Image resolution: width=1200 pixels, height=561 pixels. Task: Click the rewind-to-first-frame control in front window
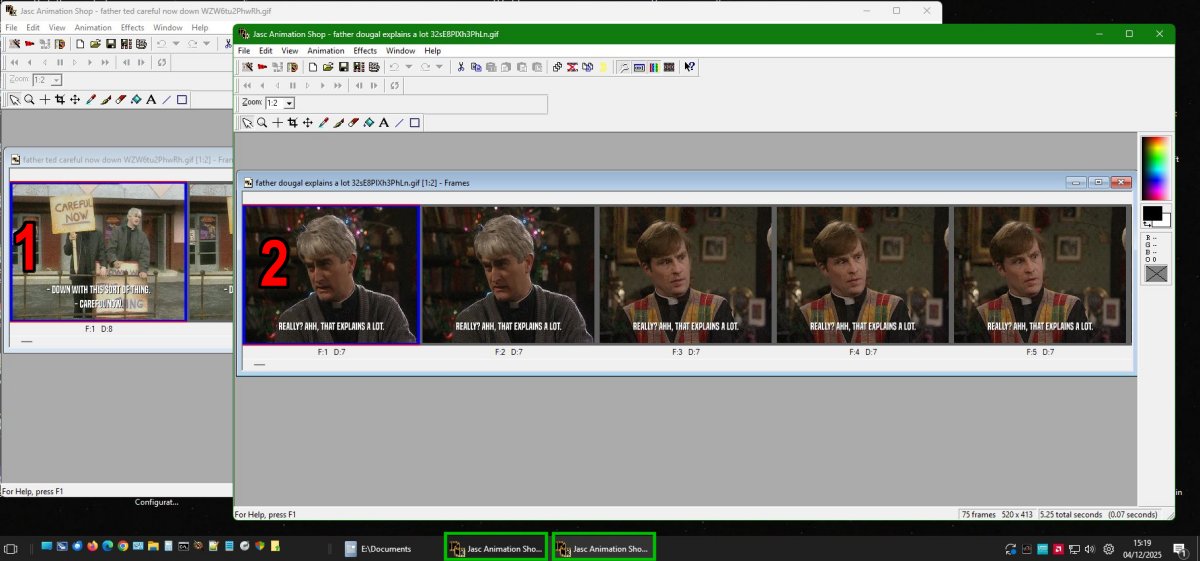pos(247,85)
